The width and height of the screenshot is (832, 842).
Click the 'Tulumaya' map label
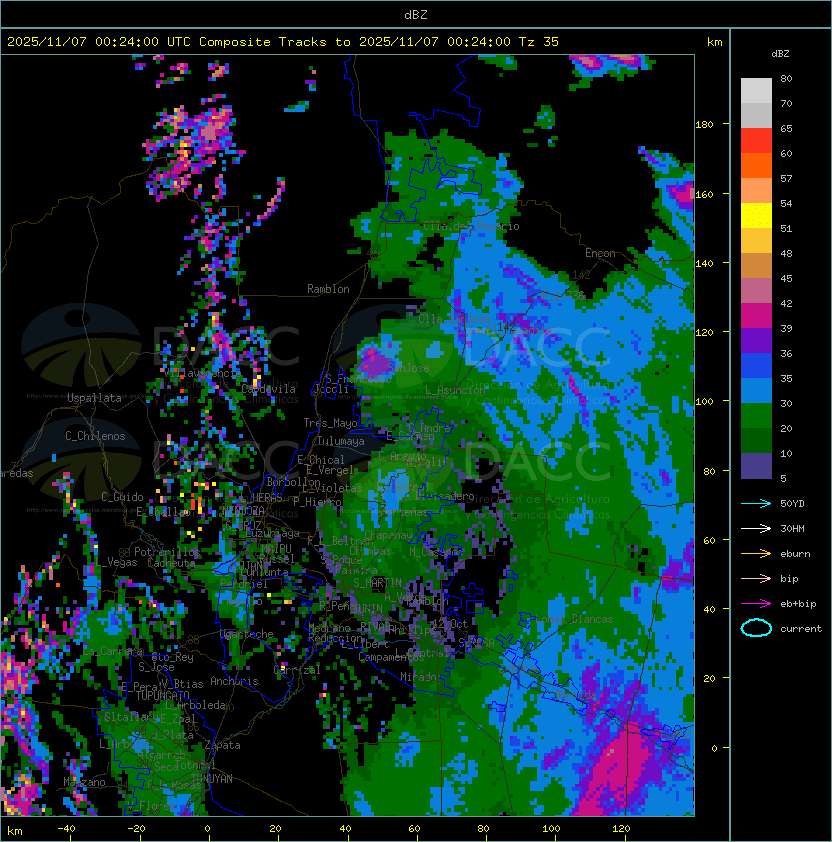[341, 441]
